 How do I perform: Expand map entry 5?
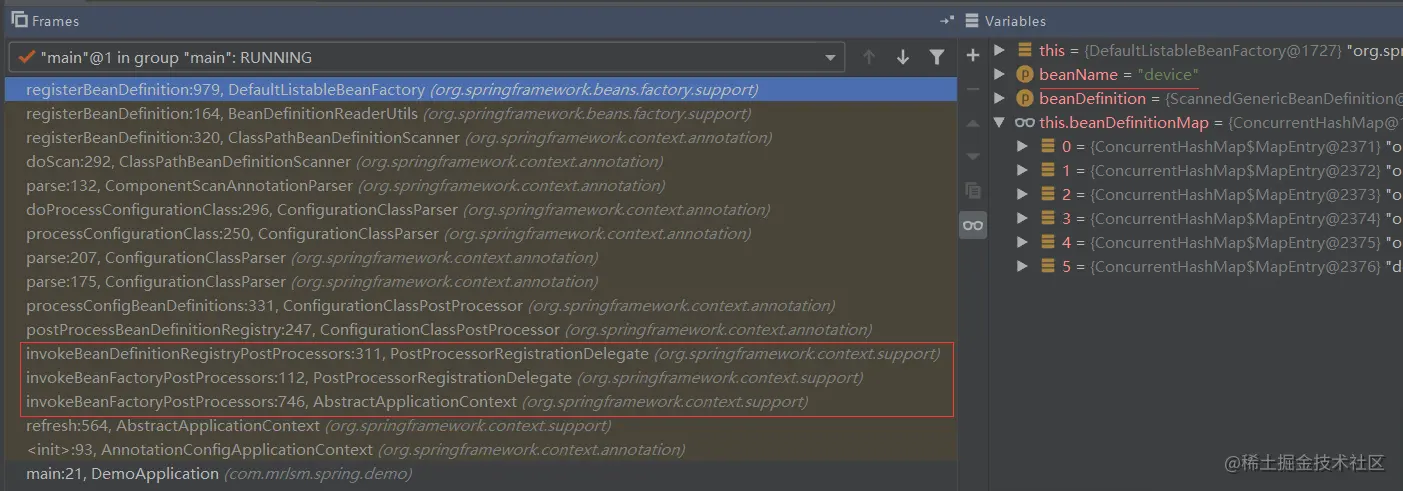pyautogui.click(x=1022, y=266)
